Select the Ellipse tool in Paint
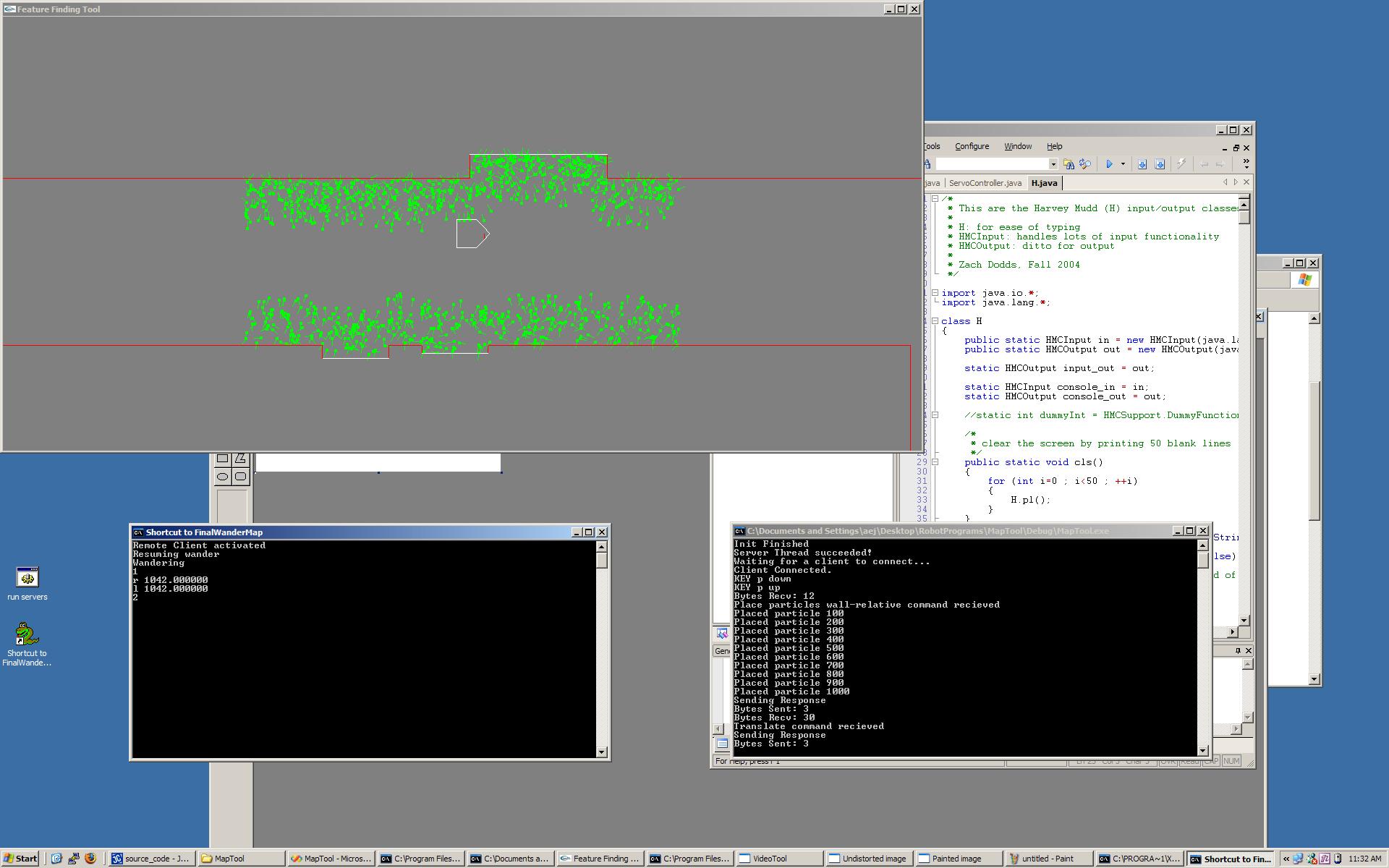This screenshot has width=1389, height=868. pyautogui.click(x=223, y=476)
